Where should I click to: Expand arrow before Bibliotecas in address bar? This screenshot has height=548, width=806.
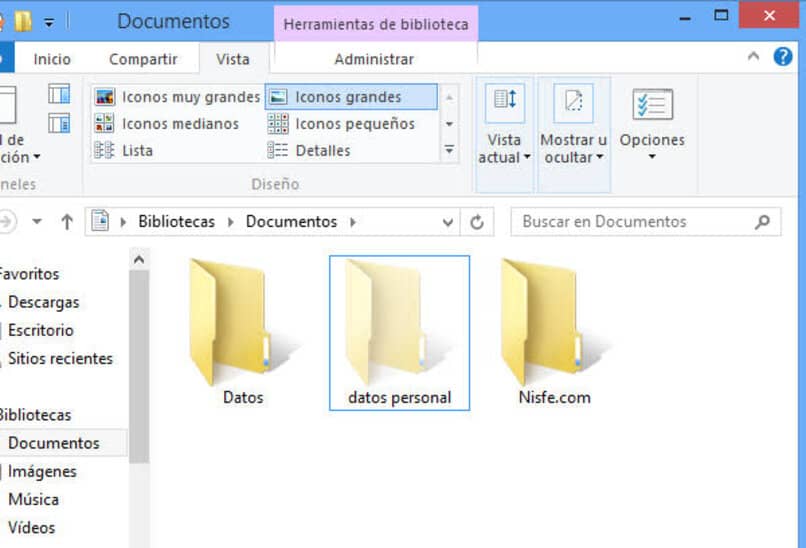(x=123, y=222)
